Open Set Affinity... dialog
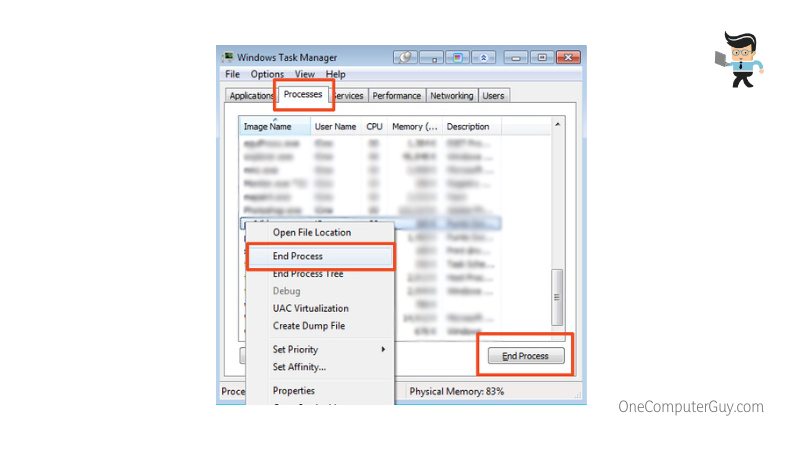 pyautogui.click(x=320, y=367)
